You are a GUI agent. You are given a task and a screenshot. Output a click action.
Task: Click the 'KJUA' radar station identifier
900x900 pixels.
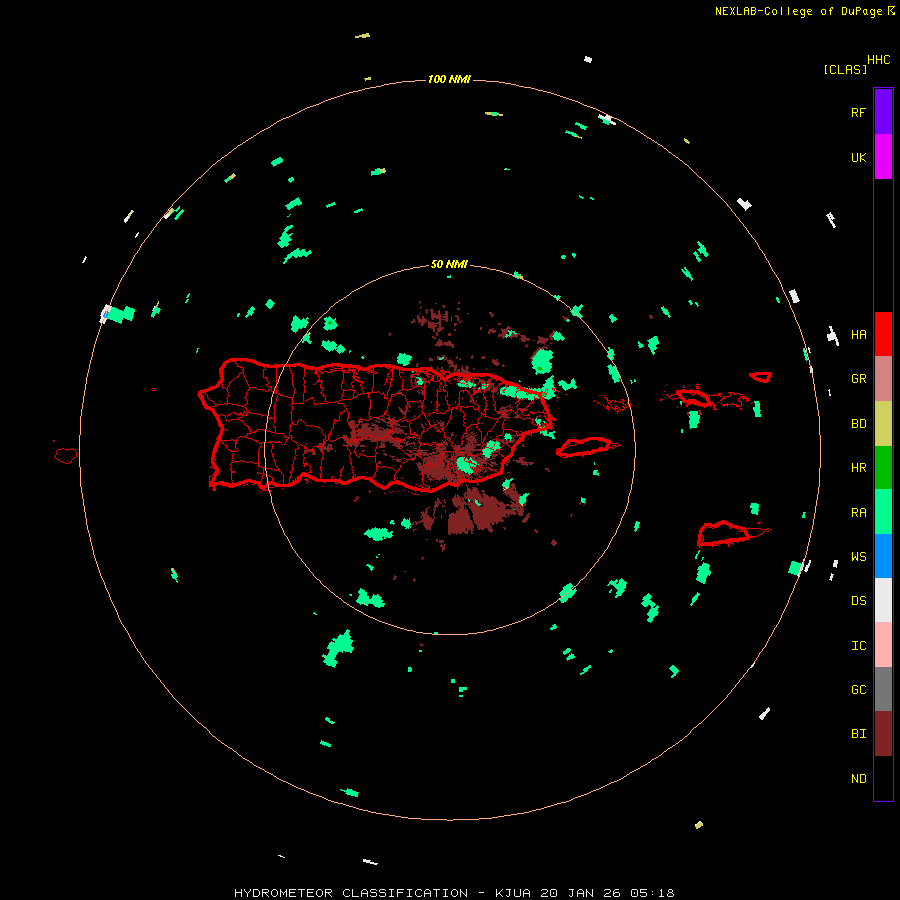coord(513,893)
